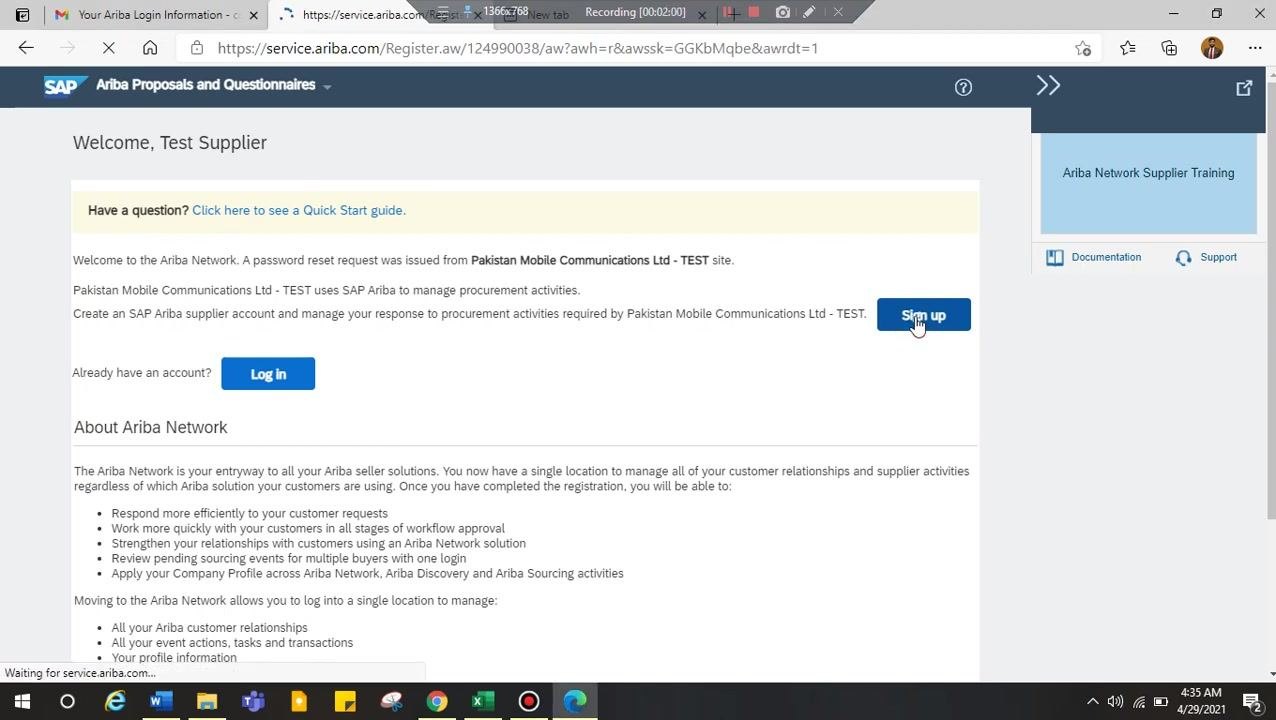Take a screenshot with camera icon
The image size is (1276, 720).
point(782,13)
